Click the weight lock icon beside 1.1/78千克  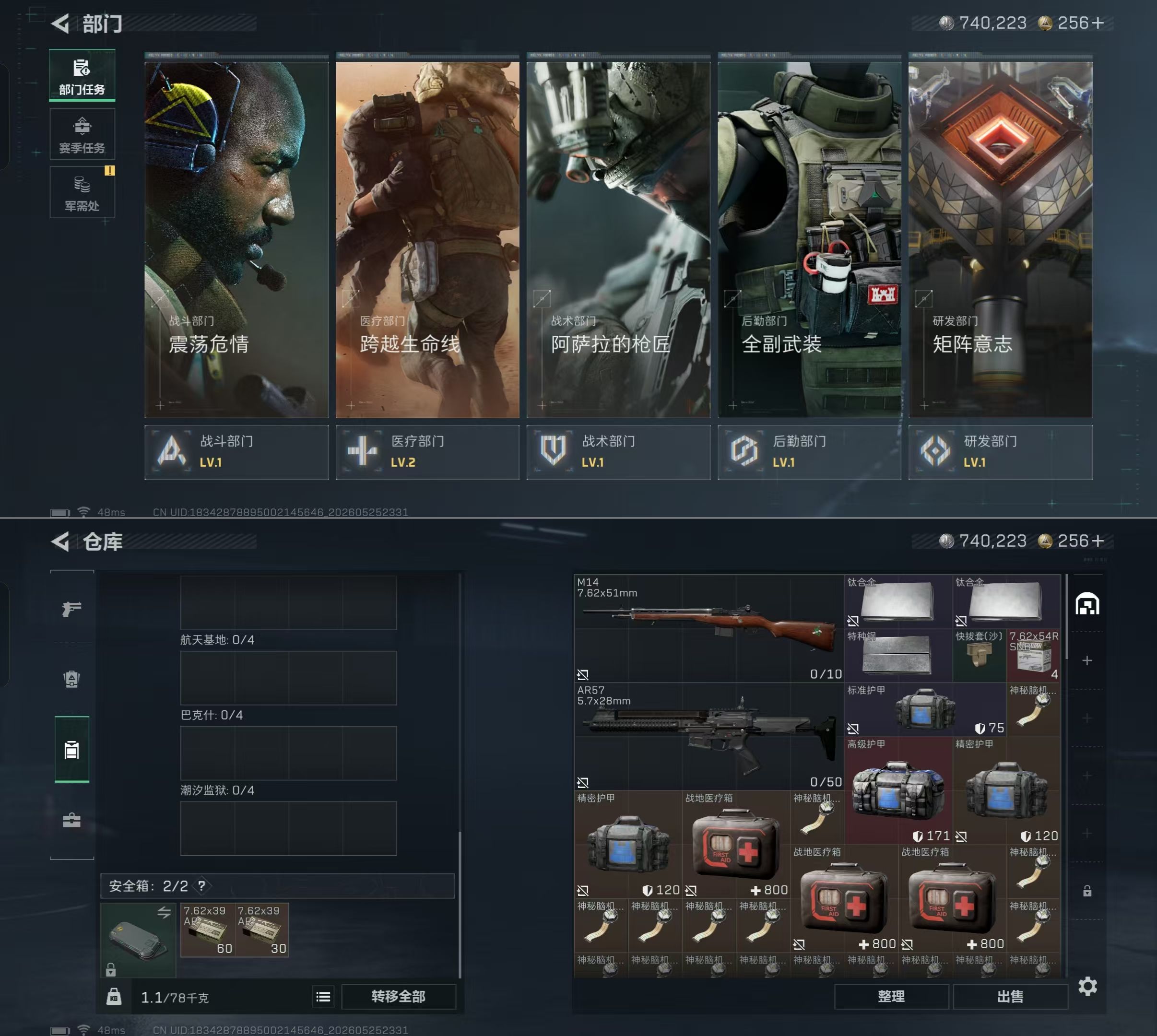pos(114,996)
